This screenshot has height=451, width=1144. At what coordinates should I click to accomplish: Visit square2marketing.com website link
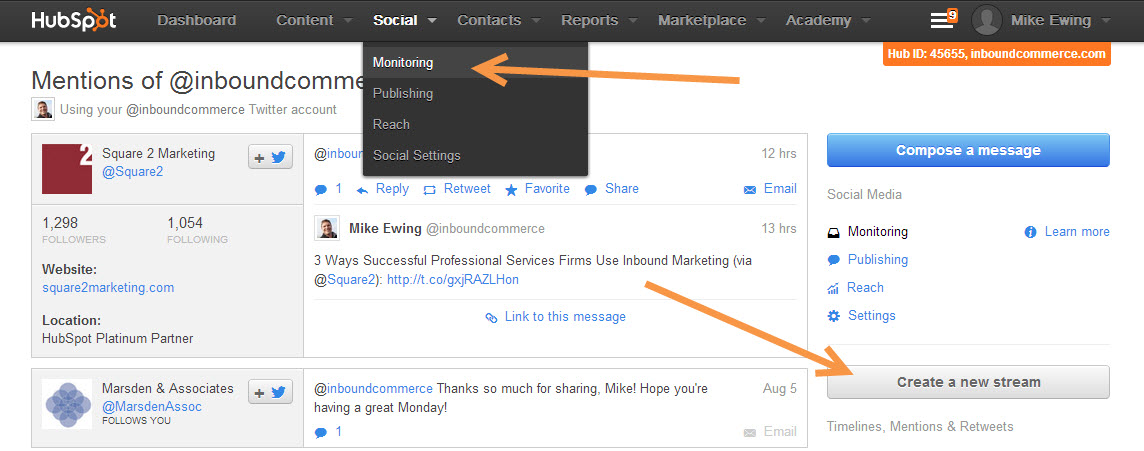coord(108,288)
